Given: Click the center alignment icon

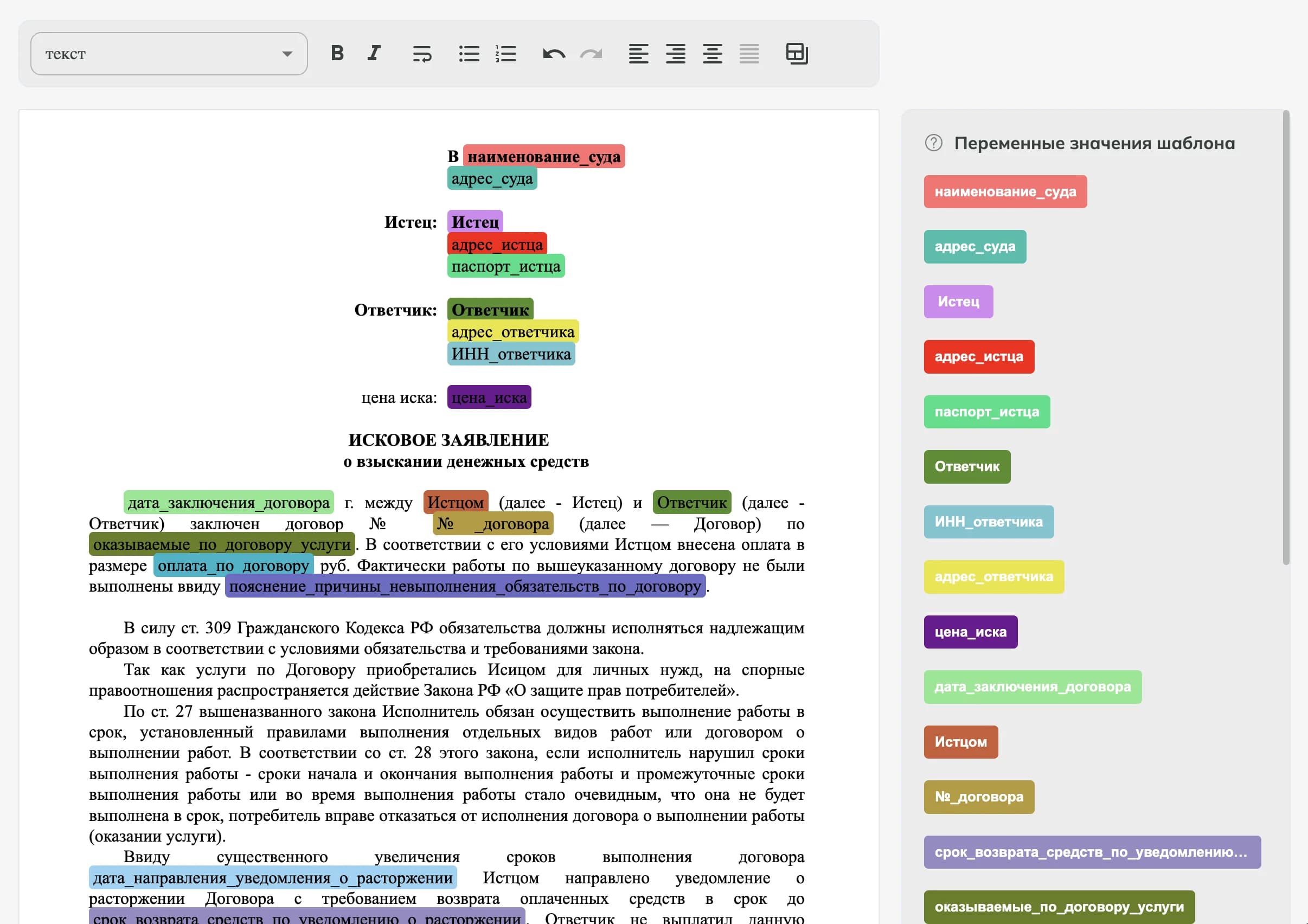Looking at the screenshot, I should [x=712, y=54].
